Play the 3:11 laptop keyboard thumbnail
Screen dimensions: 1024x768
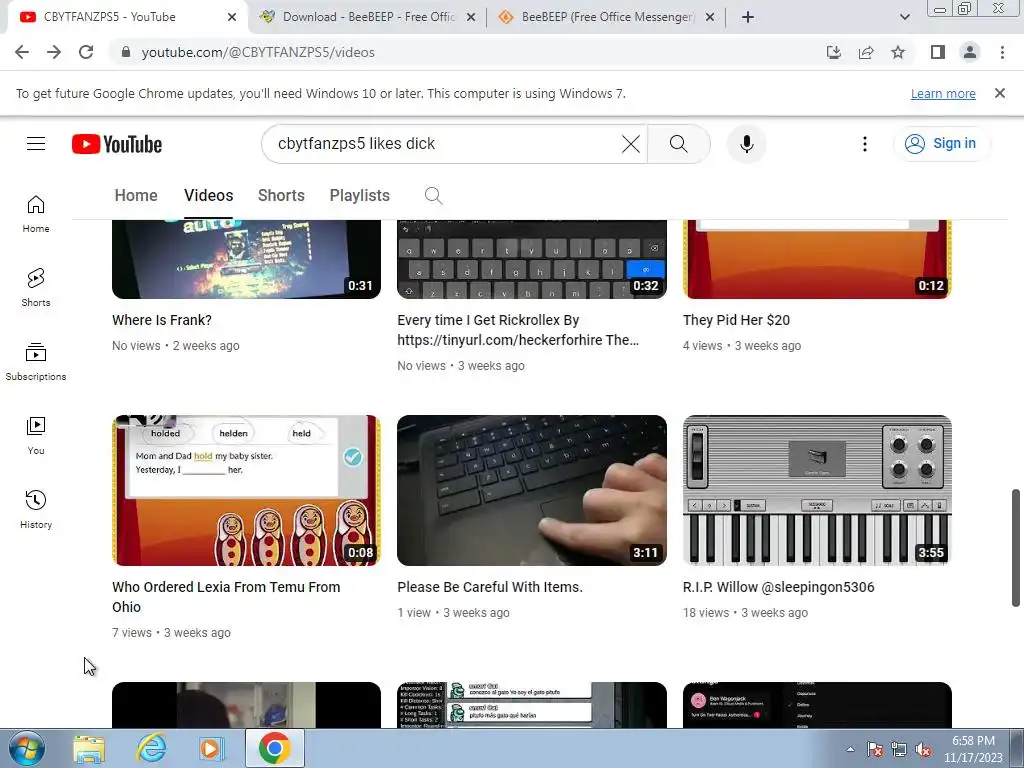point(532,490)
